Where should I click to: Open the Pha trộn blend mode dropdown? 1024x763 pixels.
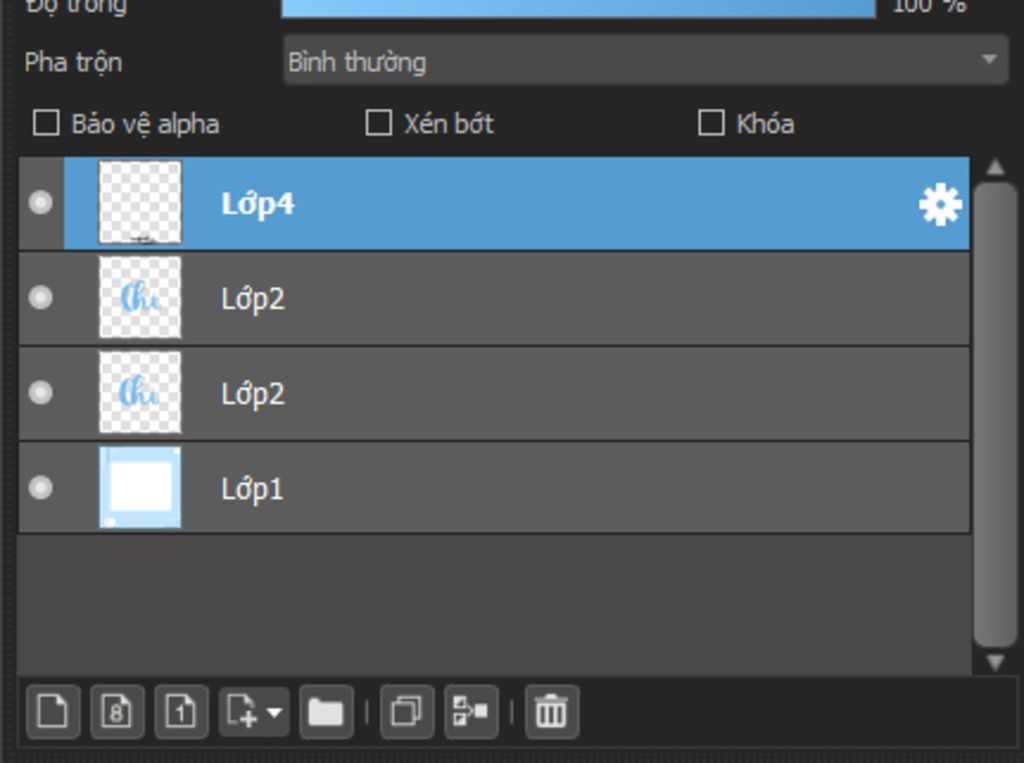point(645,61)
